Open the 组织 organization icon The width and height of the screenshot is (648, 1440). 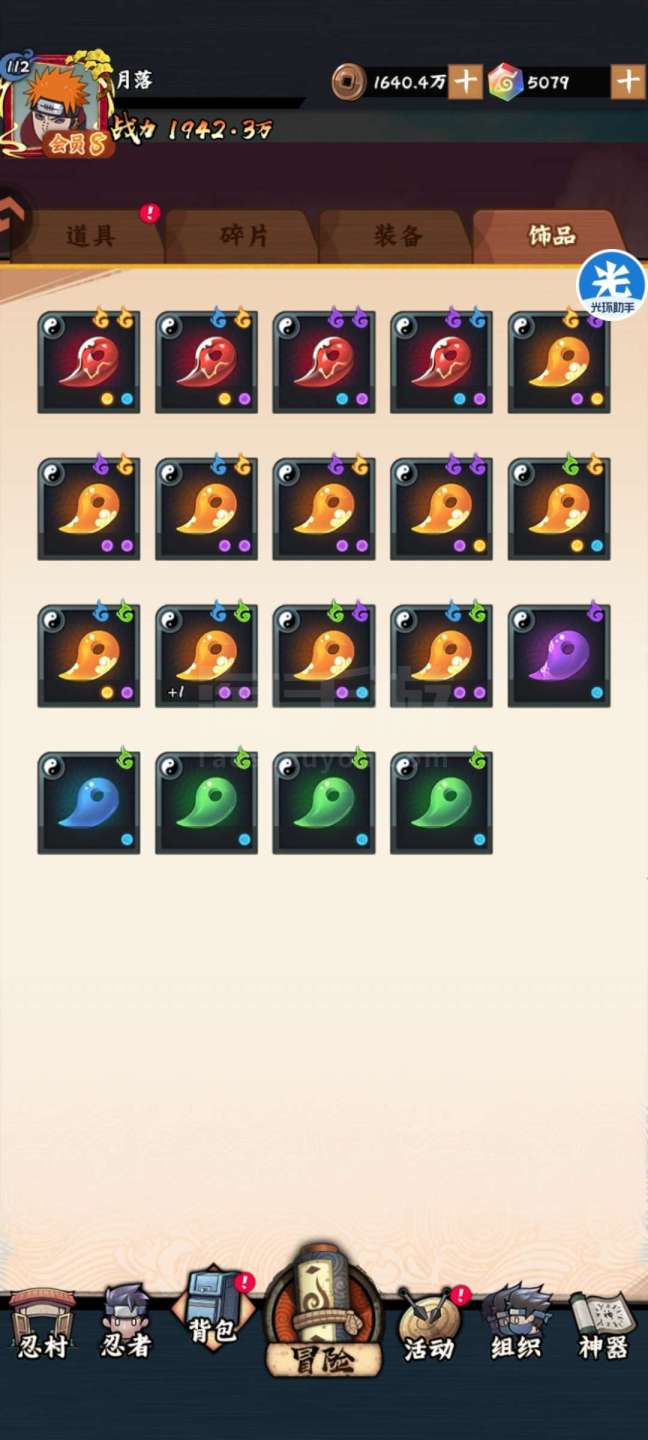pyautogui.click(x=516, y=1323)
